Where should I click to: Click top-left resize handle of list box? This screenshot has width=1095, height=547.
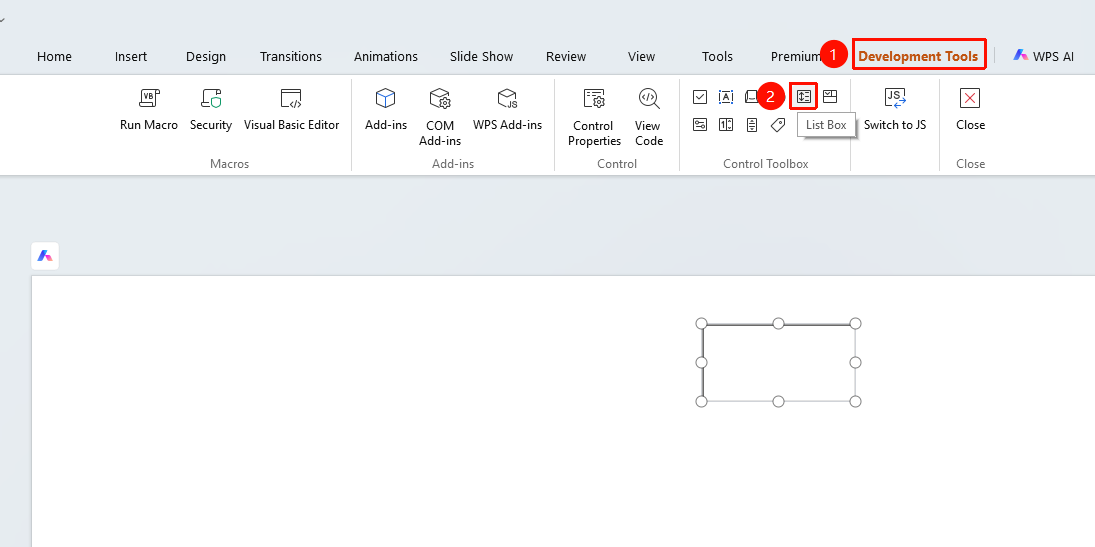click(702, 323)
